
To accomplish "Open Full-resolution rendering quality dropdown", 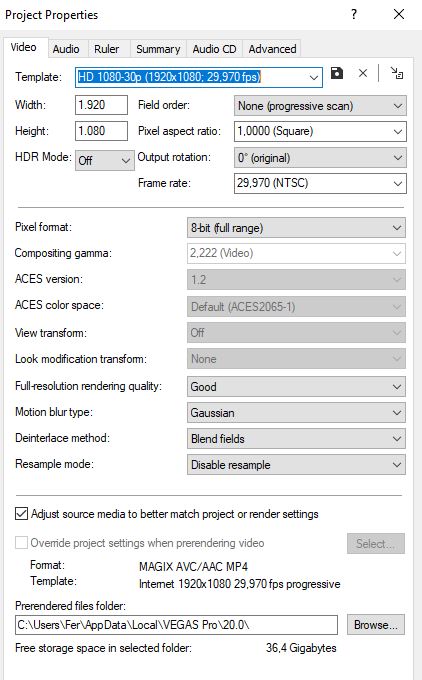I will tap(296, 386).
